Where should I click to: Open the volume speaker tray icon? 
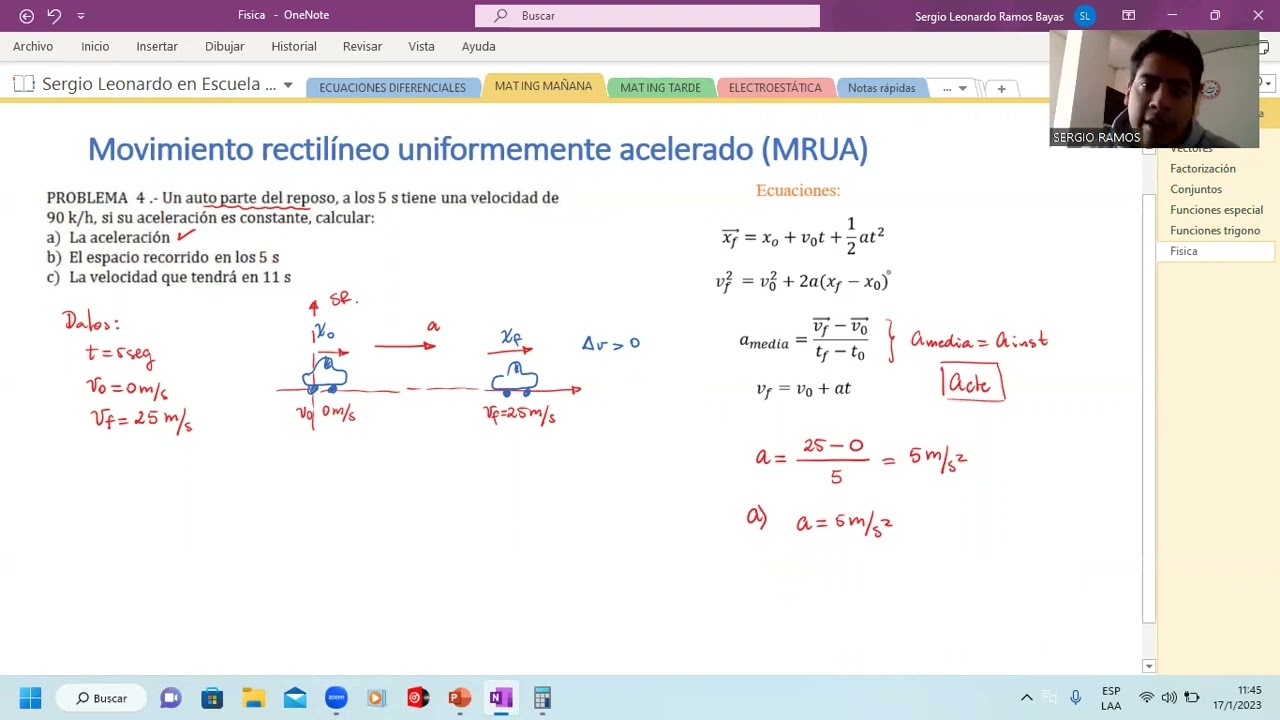point(1169,698)
